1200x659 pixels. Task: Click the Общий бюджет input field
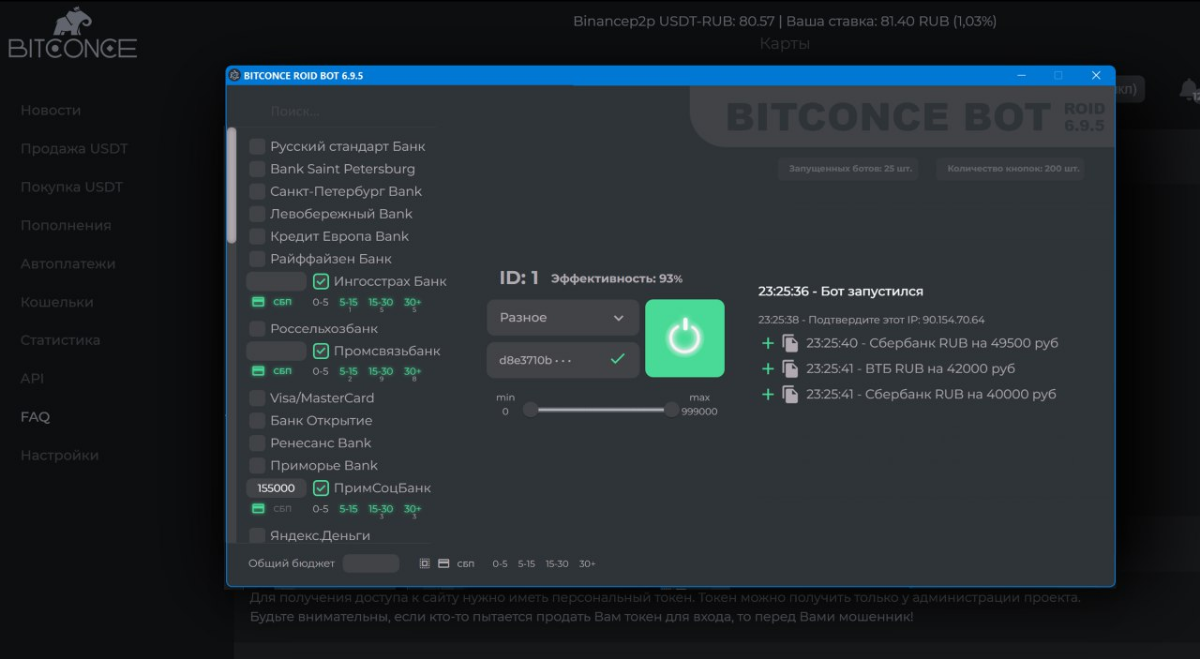pyautogui.click(x=371, y=563)
